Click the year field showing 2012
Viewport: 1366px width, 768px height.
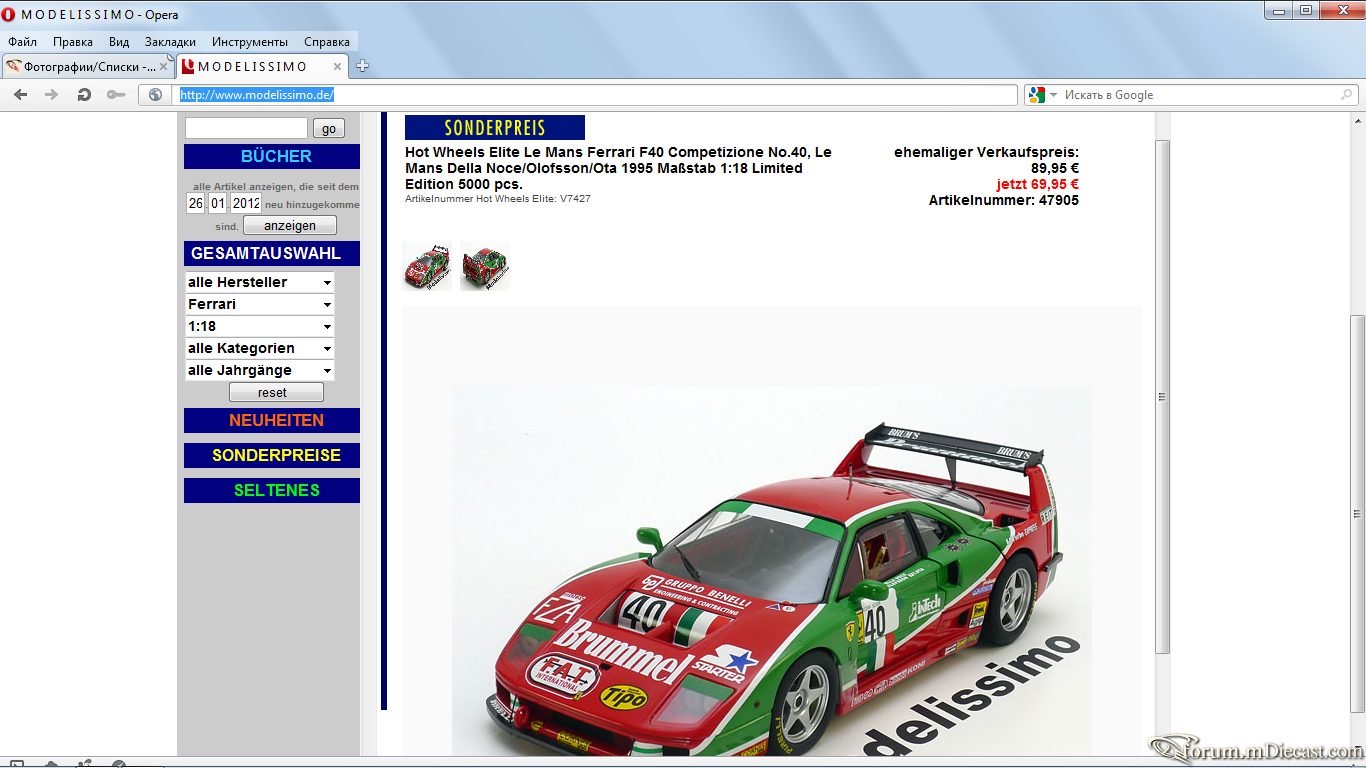pos(246,203)
